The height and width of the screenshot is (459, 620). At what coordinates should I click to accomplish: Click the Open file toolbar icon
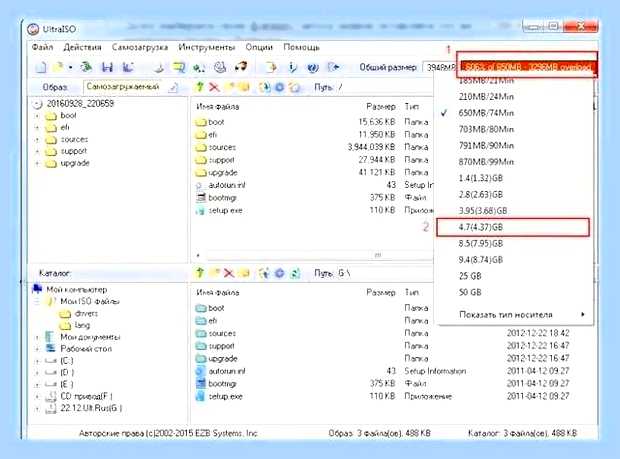(x=58, y=68)
